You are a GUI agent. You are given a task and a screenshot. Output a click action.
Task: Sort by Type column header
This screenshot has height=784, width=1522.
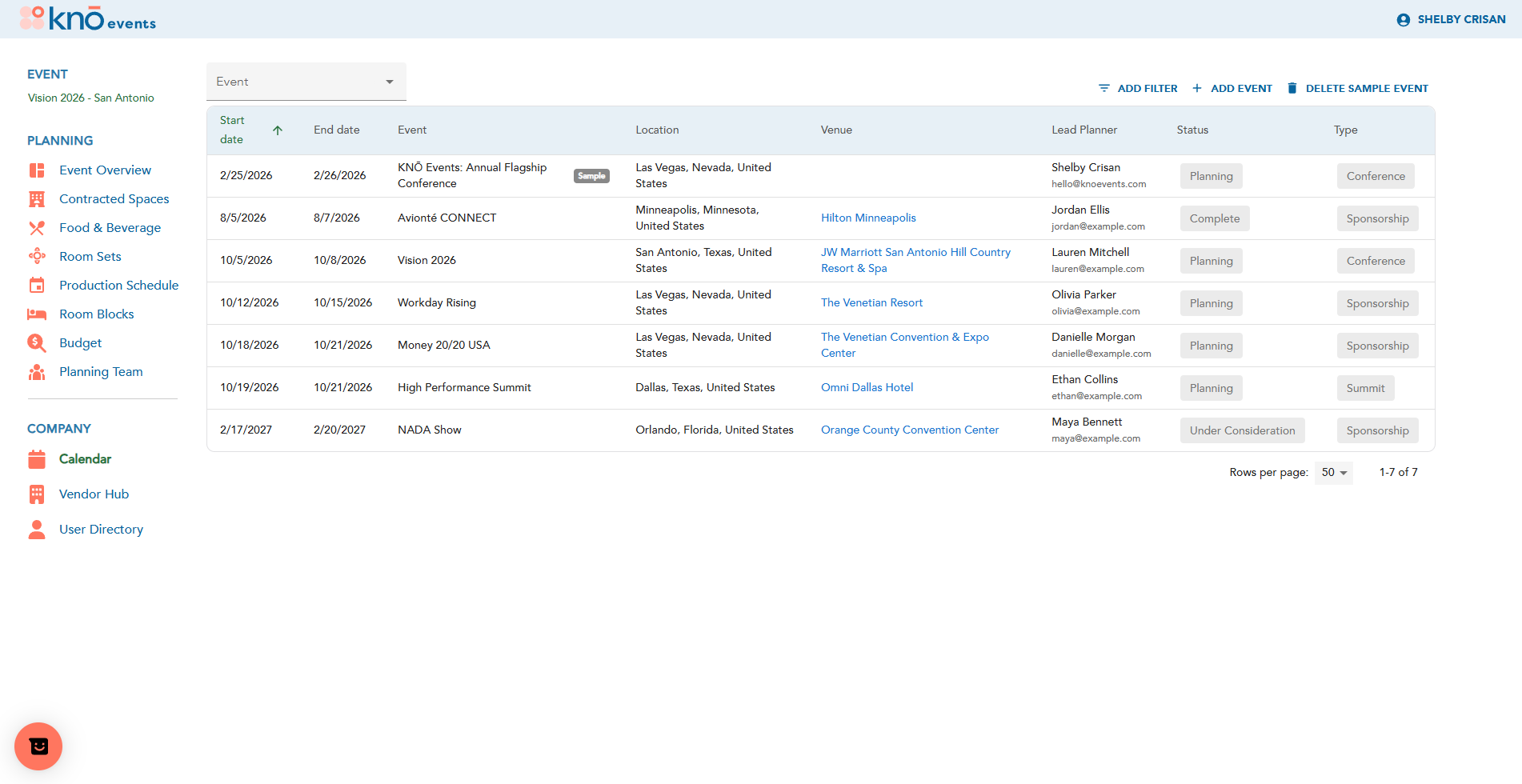(x=1345, y=130)
